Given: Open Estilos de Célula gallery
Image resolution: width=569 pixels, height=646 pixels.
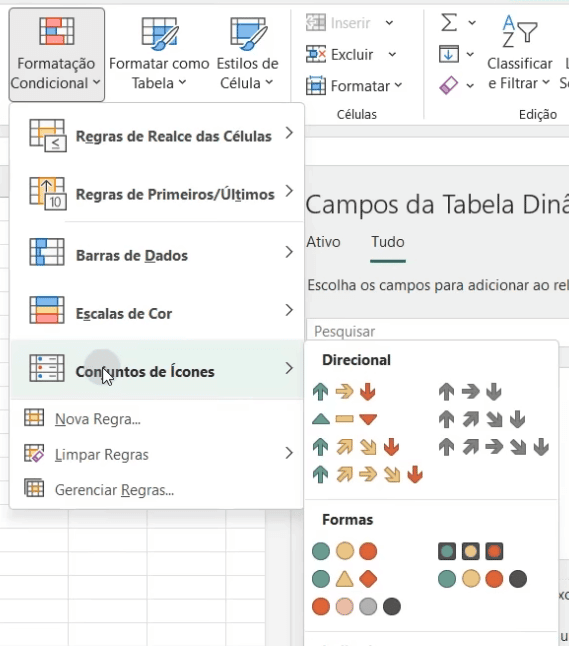Looking at the screenshot, I should (x=247, y=54).
